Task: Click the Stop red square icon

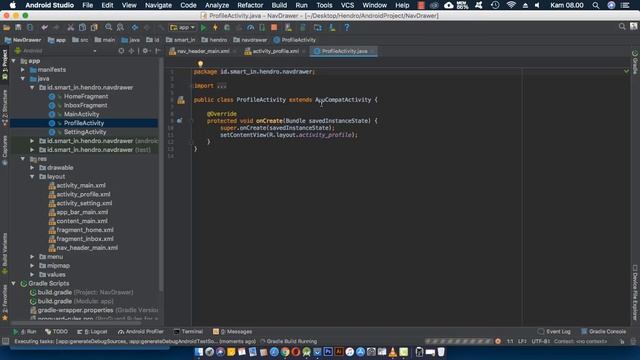Action: (x=274, y=27)
